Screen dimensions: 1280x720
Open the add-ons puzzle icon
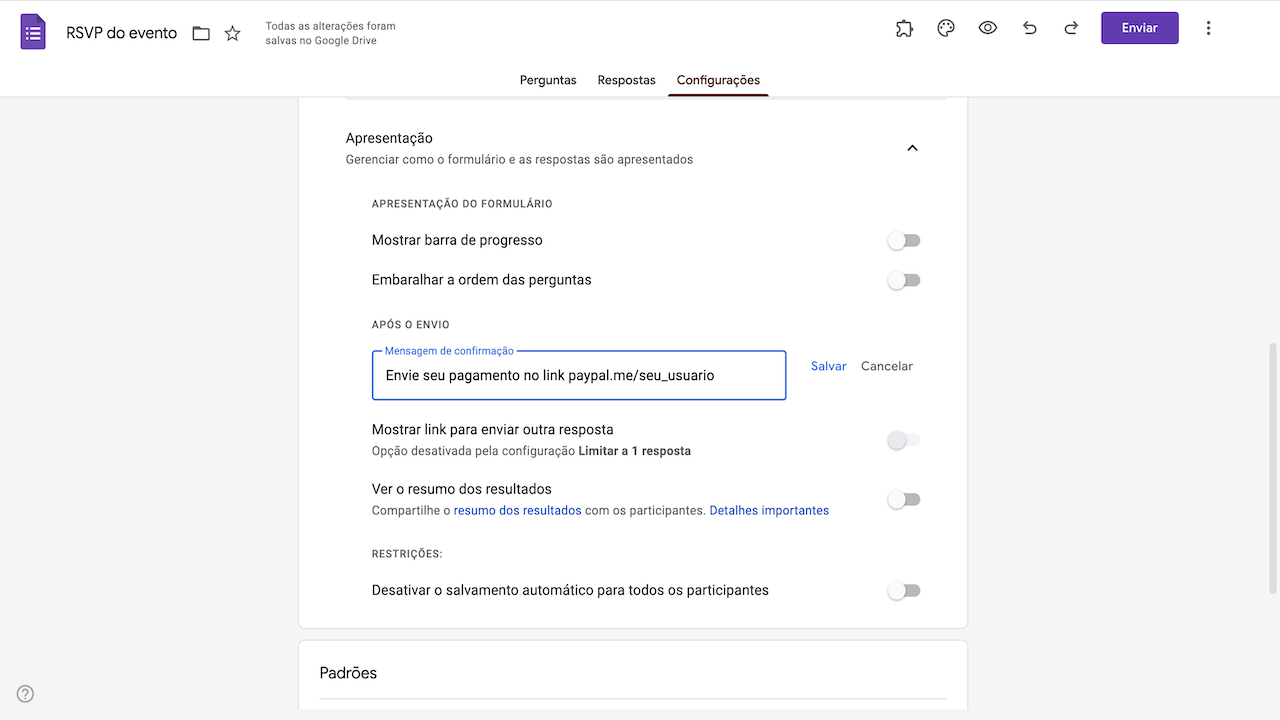click(x=904, y=28)
